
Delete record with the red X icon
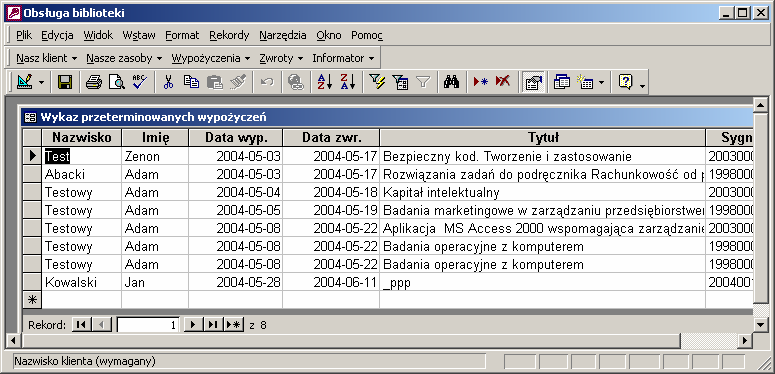pos(503,82)
